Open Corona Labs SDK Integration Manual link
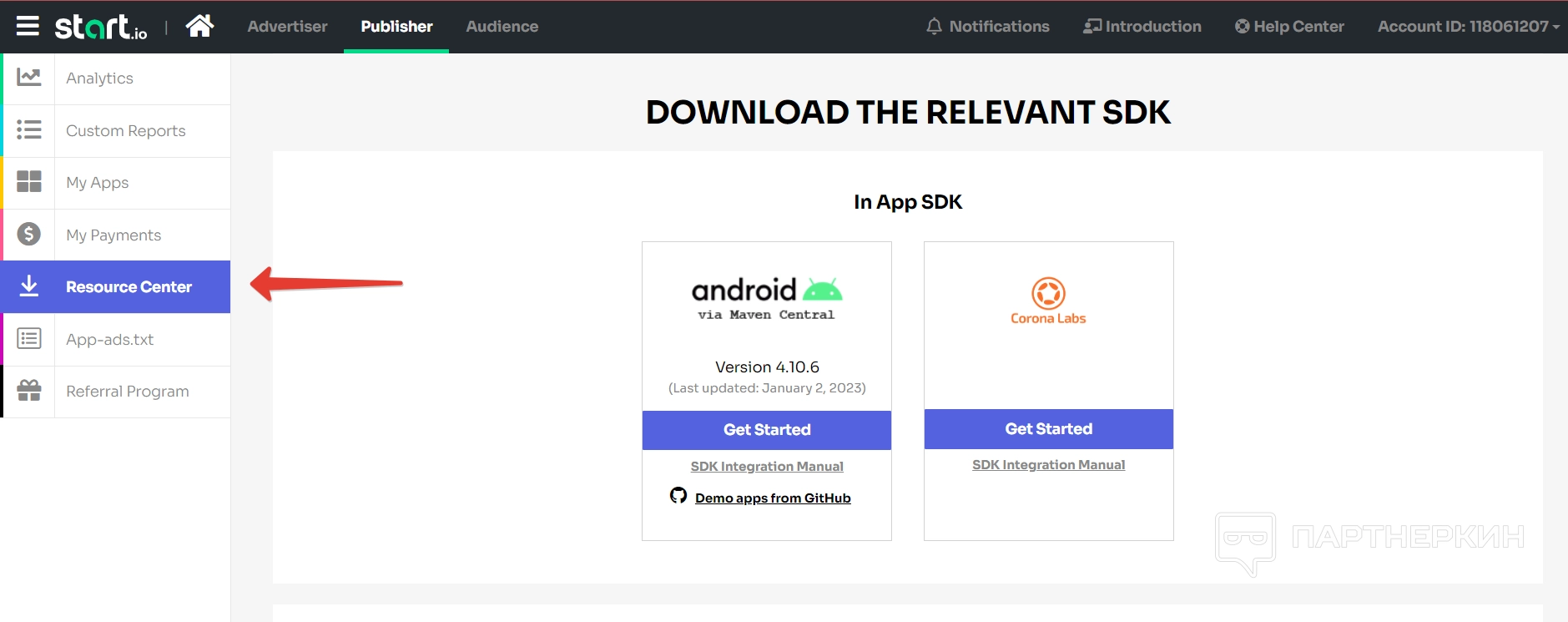1568x622 pixels. click(1048, 465)
